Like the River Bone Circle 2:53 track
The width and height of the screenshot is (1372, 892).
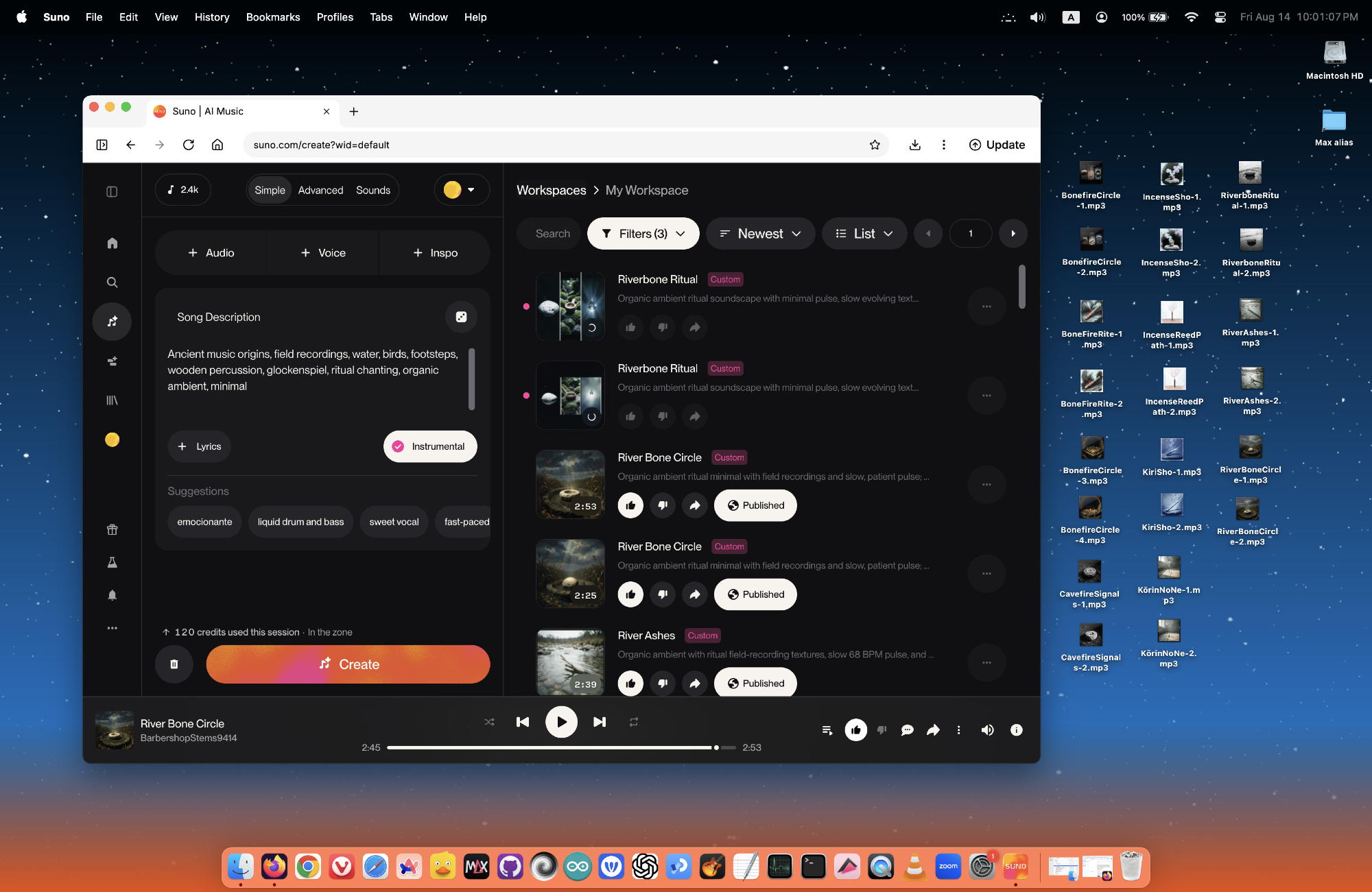tap(630, 505)
